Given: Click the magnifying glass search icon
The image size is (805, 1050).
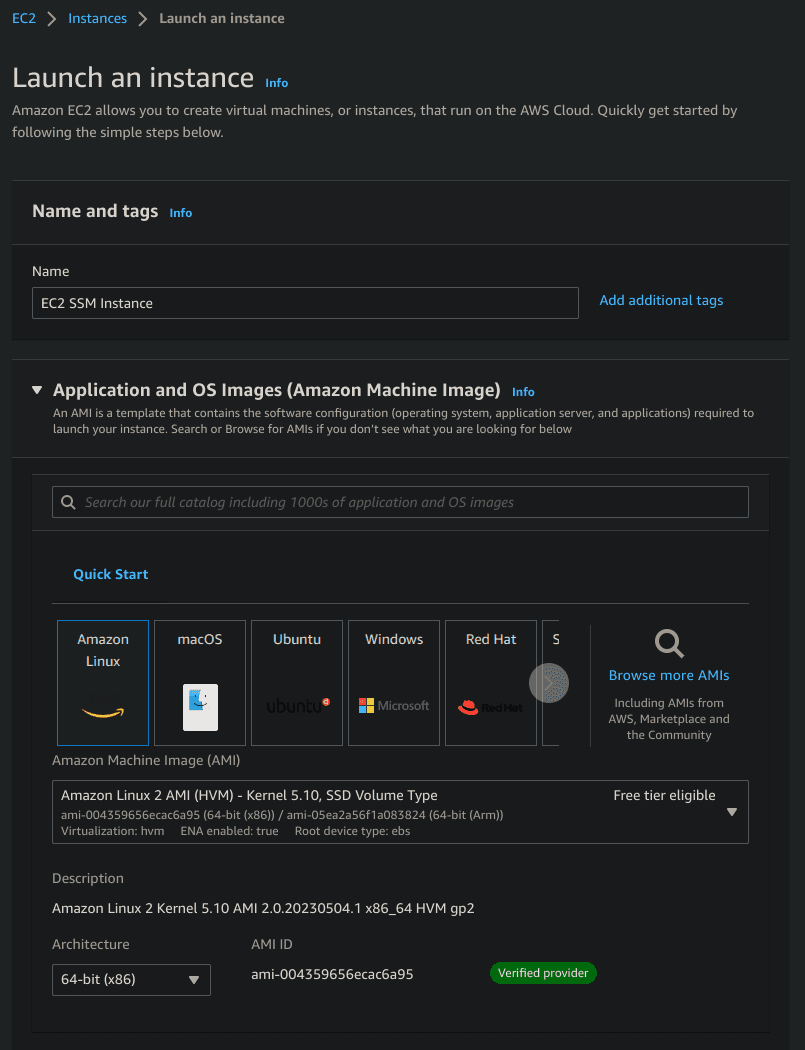Looking at the screenshot, I should (x=67, y=501).
